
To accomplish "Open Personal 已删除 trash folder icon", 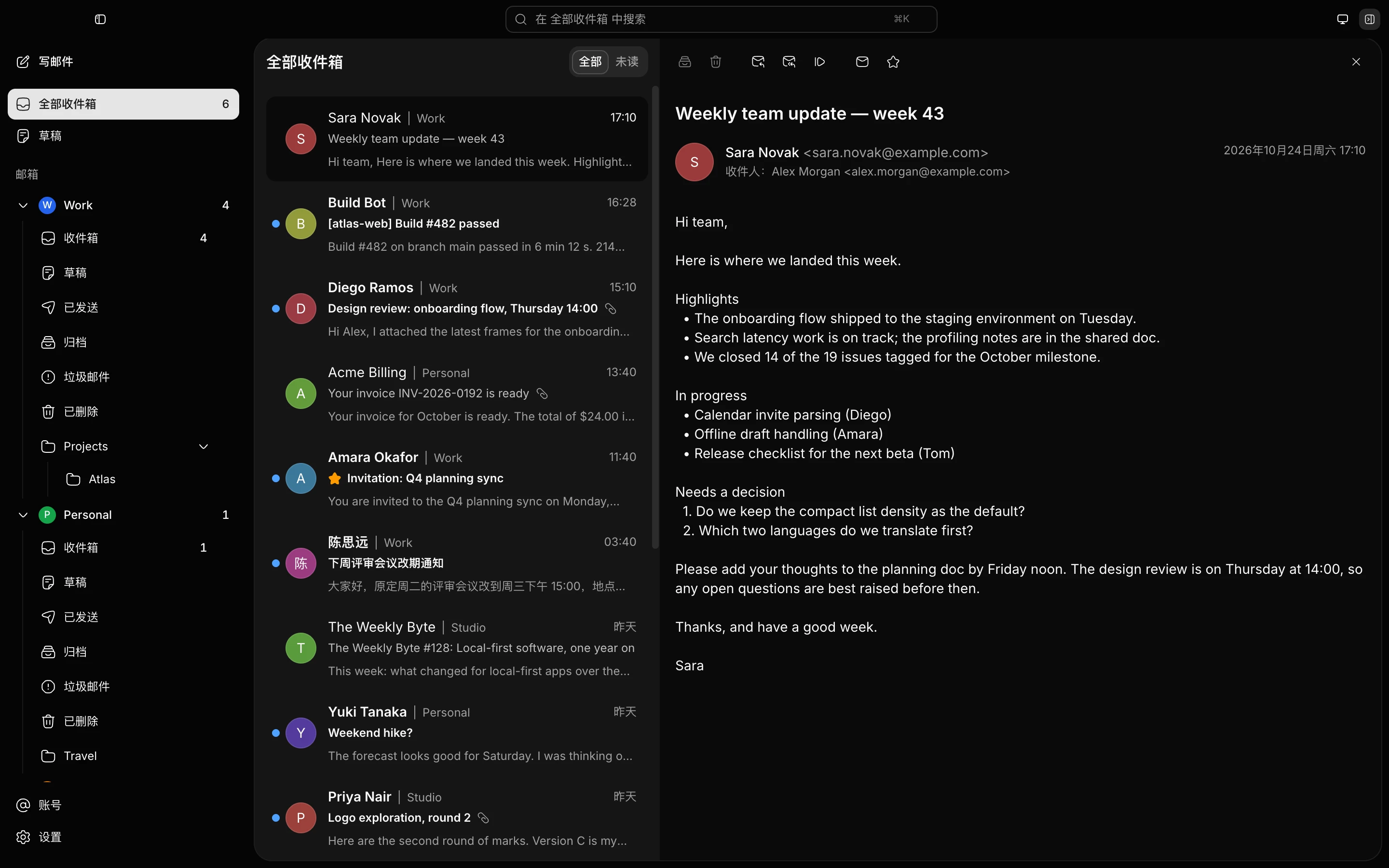I will pyautogui.click(x=48, y=721).
